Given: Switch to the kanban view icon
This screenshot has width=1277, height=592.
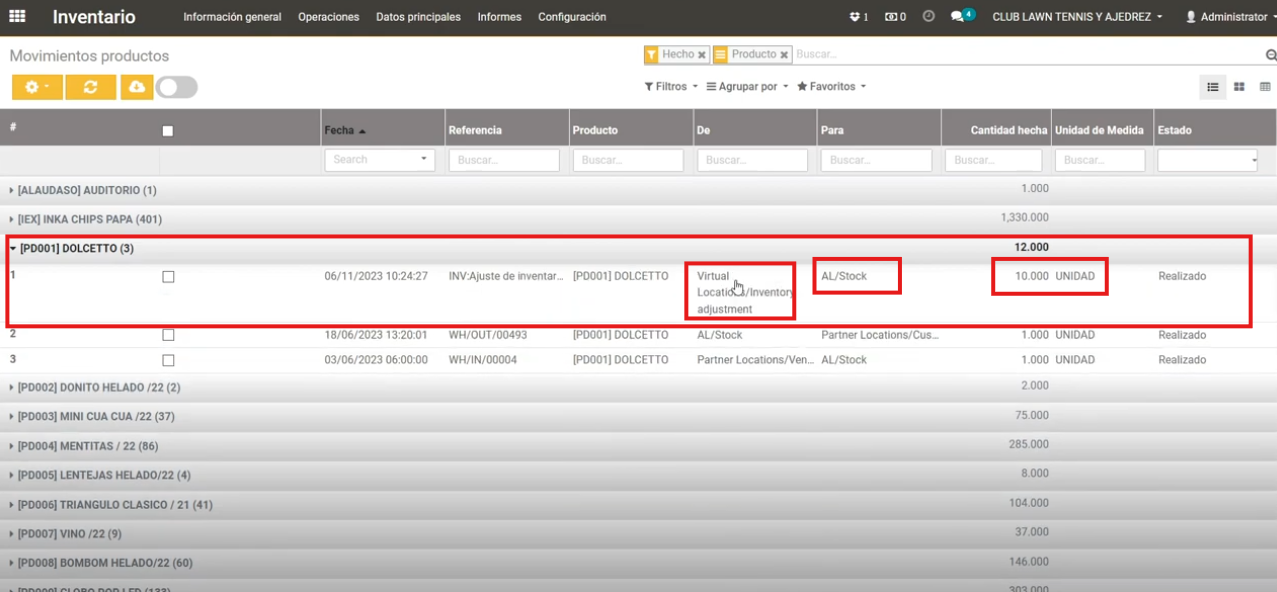Looking at the screenshot, I should pos(1239,88).
